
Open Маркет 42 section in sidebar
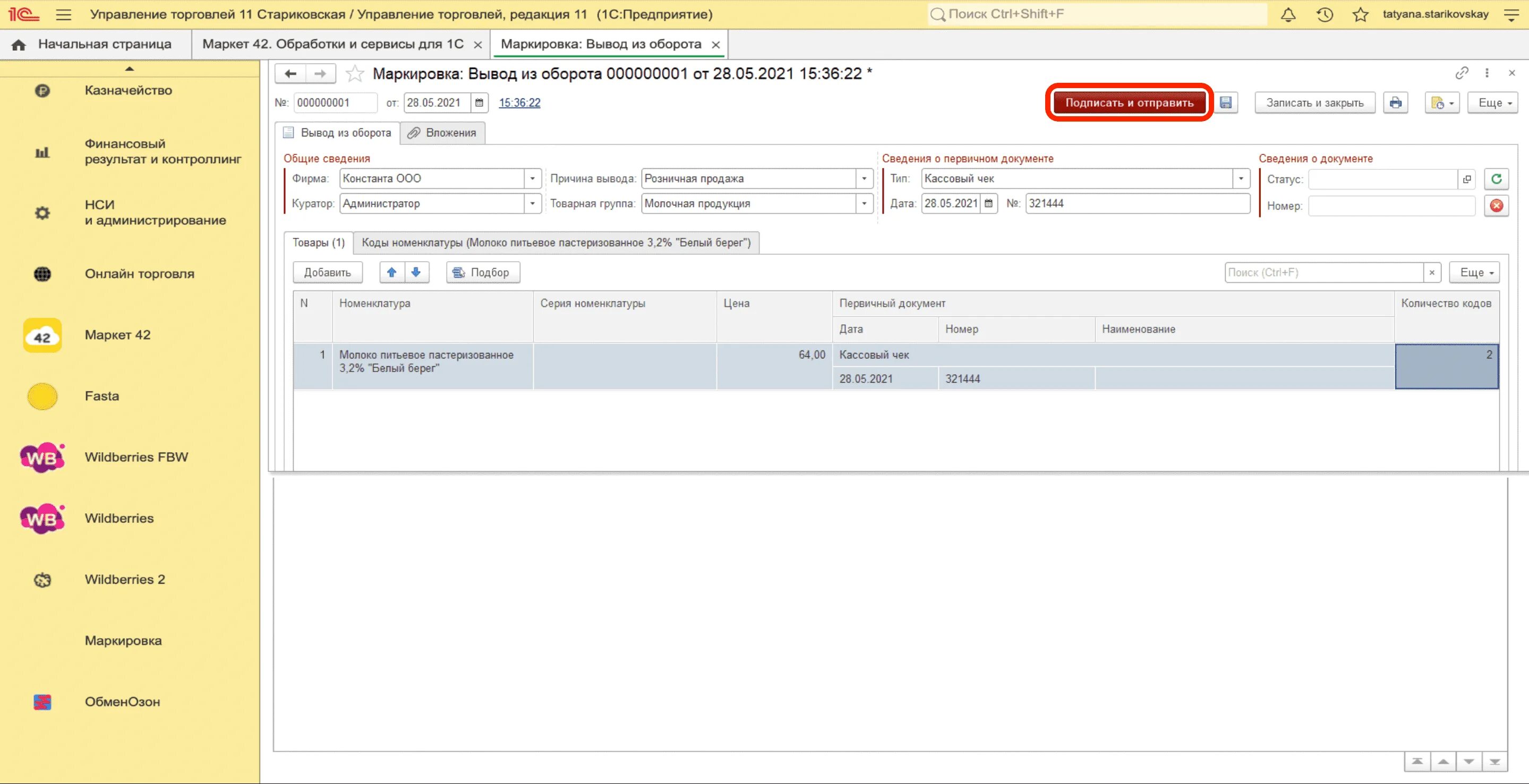(117, 335)
